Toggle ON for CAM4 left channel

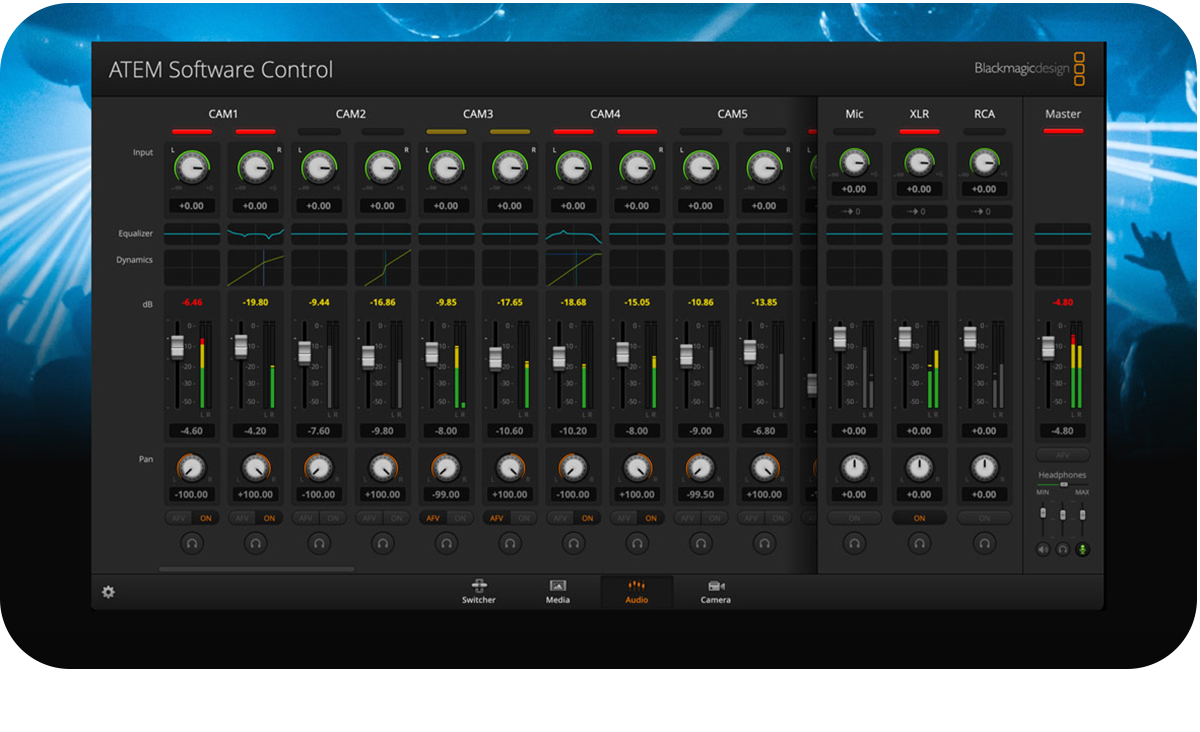coord(587,518)
